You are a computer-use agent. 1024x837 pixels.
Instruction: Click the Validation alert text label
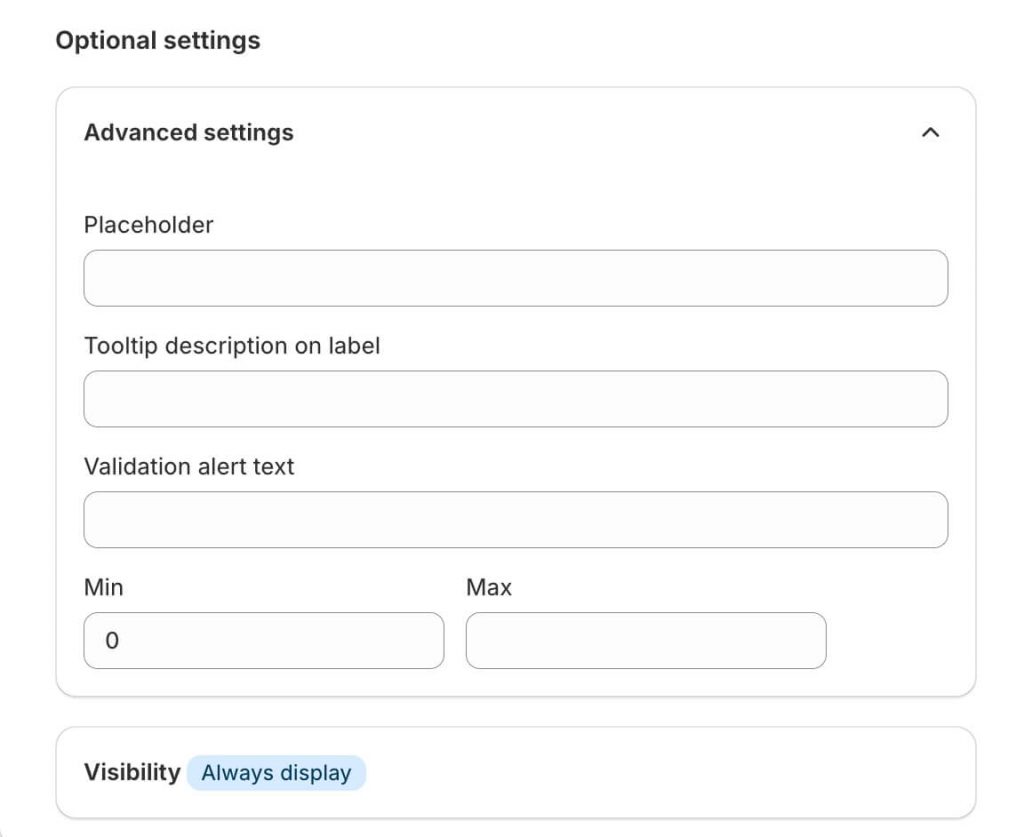pos(189,467)
